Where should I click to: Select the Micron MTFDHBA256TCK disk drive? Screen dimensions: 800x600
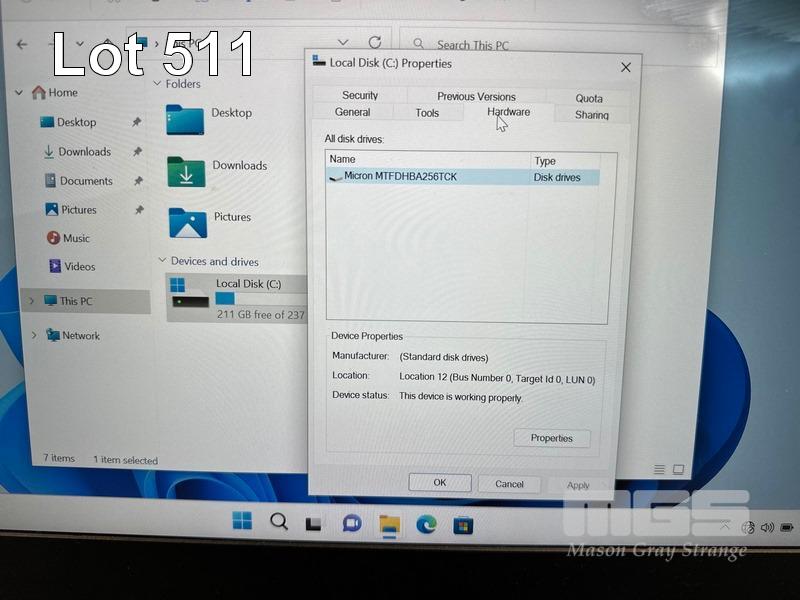[x=400, y=177]
